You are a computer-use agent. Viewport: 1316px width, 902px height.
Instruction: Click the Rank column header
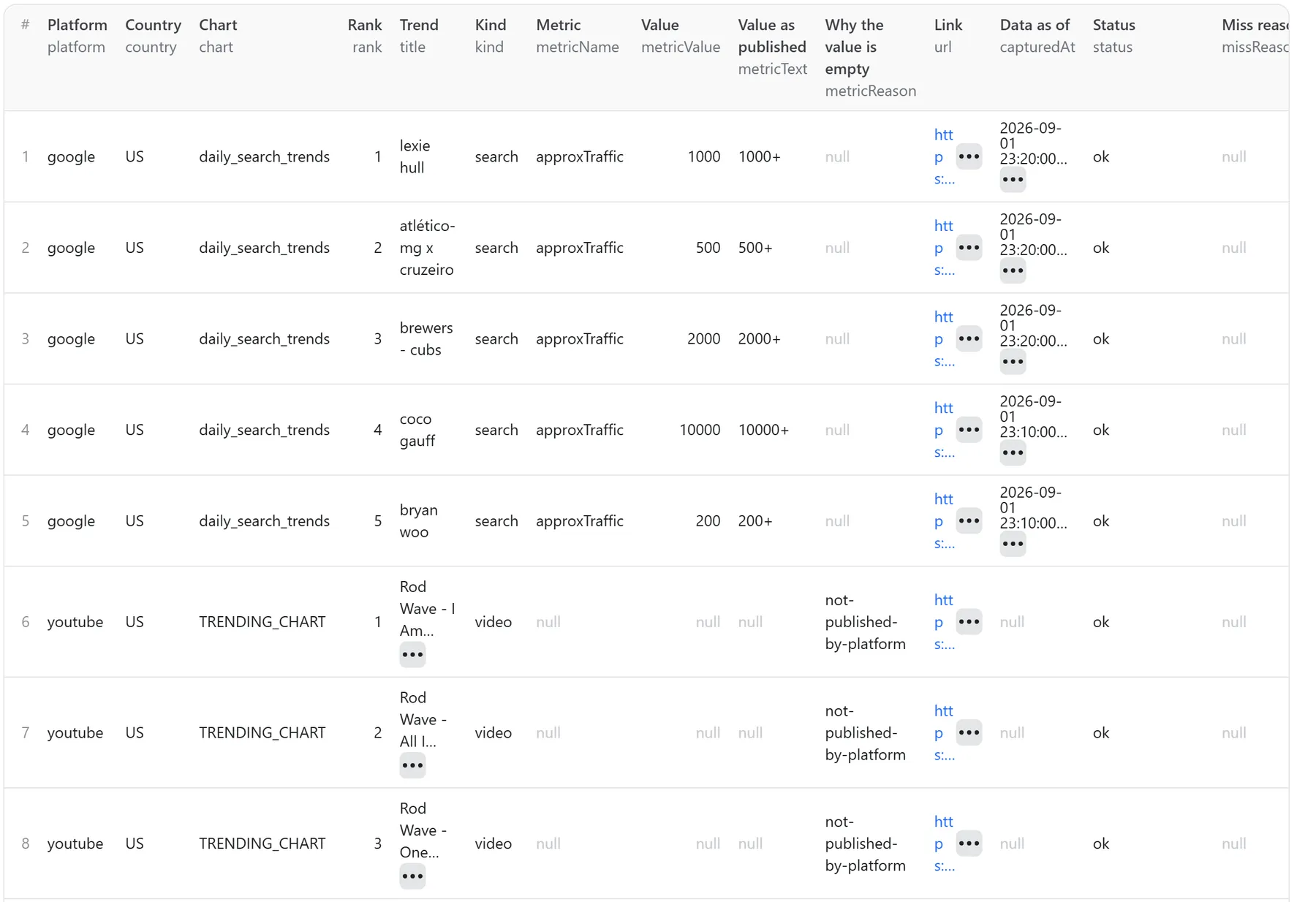(x=365, y=36)
